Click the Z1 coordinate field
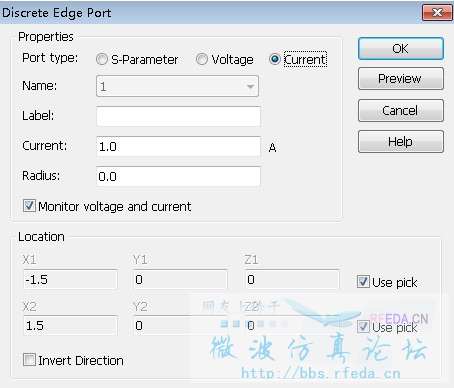 click(x=292, y=279)
